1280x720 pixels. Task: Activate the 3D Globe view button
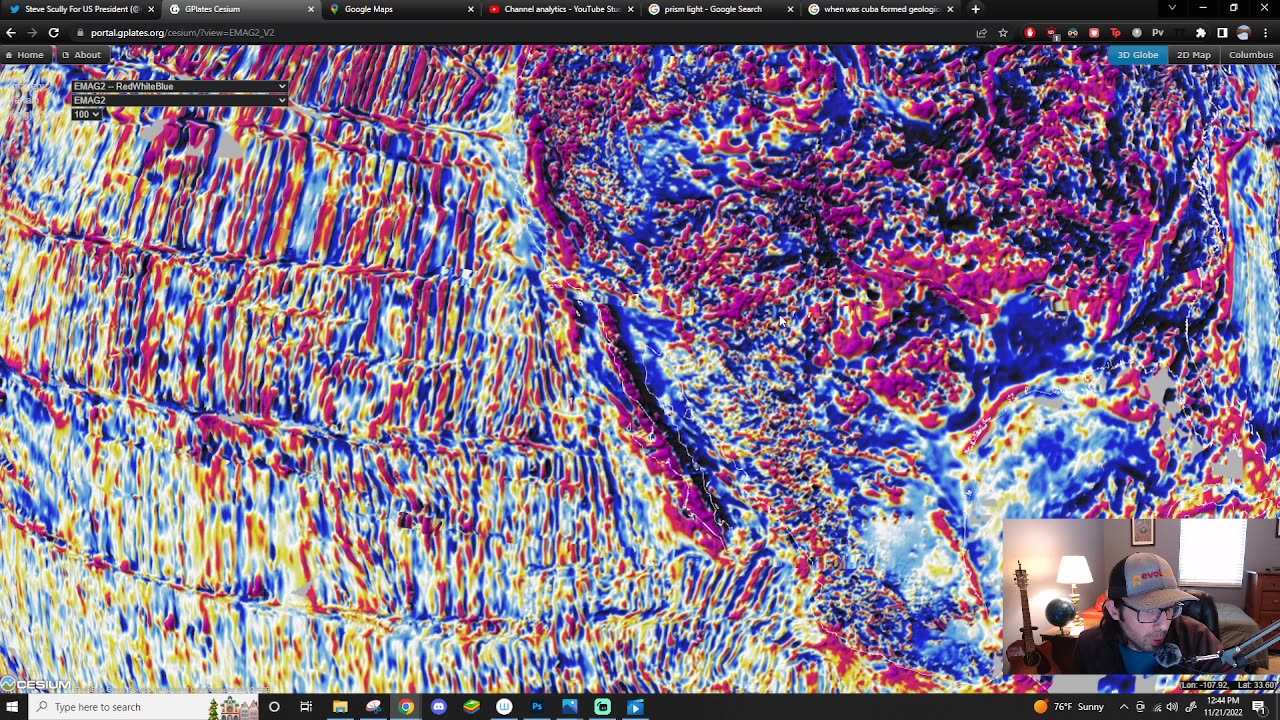click(x=1137, y=55)
